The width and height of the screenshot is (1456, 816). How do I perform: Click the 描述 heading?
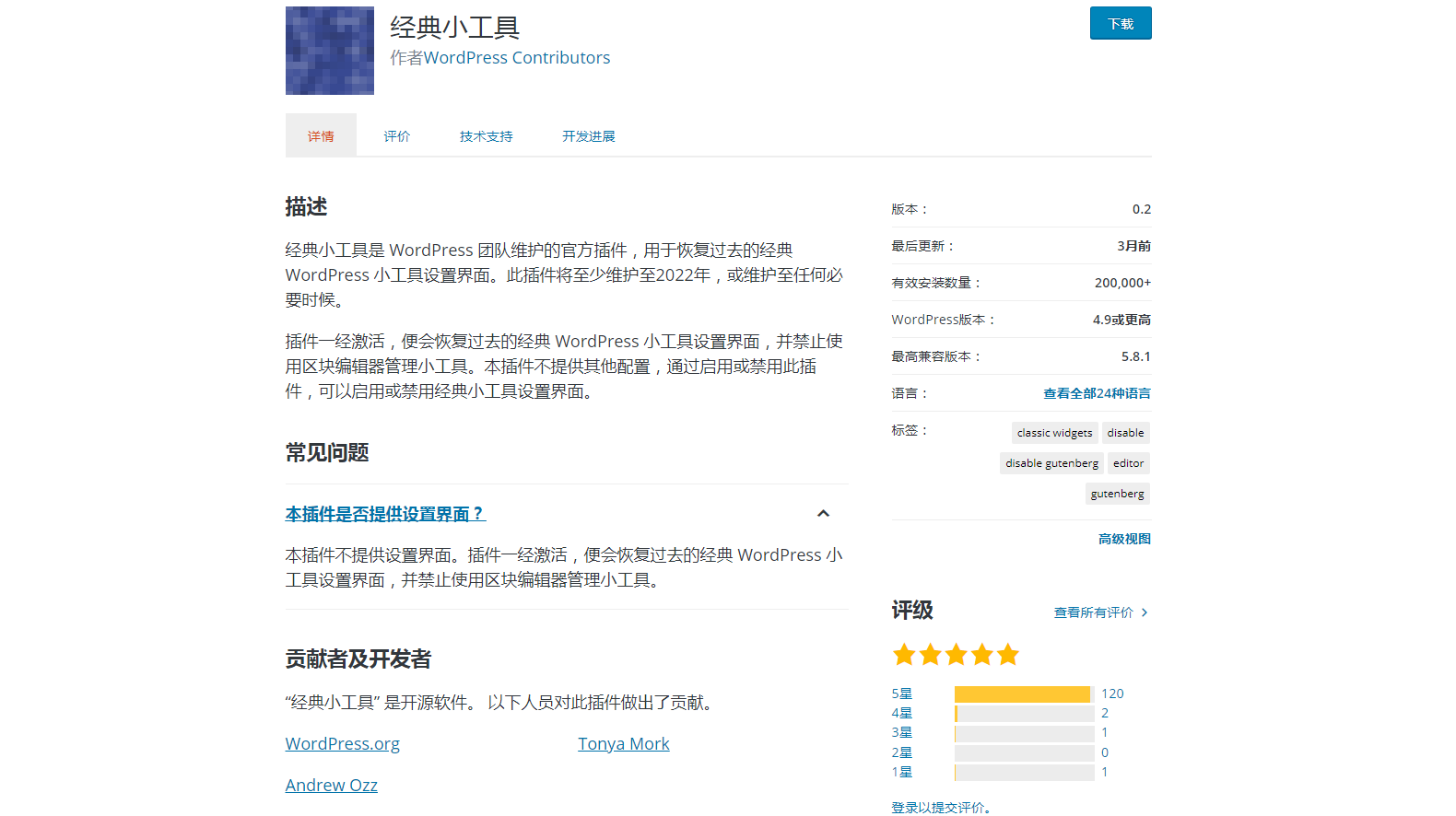[307, 206]
